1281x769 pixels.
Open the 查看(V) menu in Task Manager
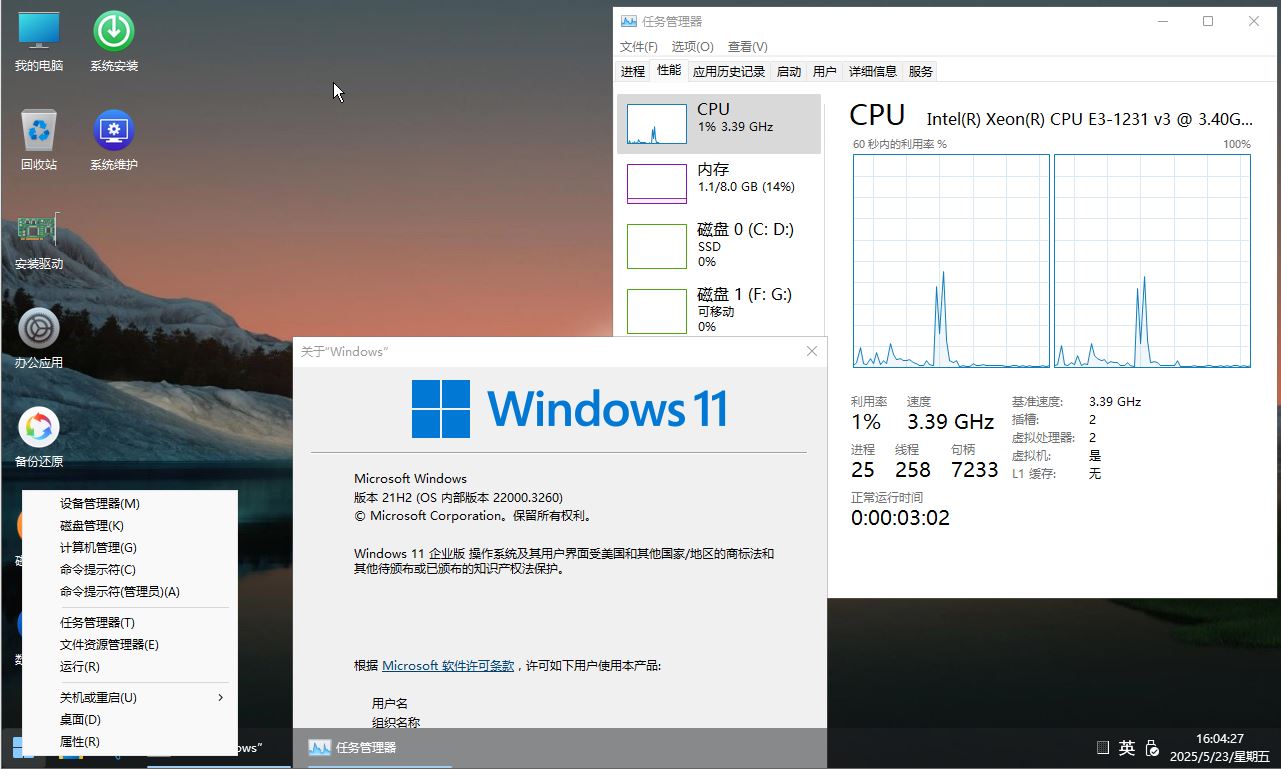click(748, 46)
